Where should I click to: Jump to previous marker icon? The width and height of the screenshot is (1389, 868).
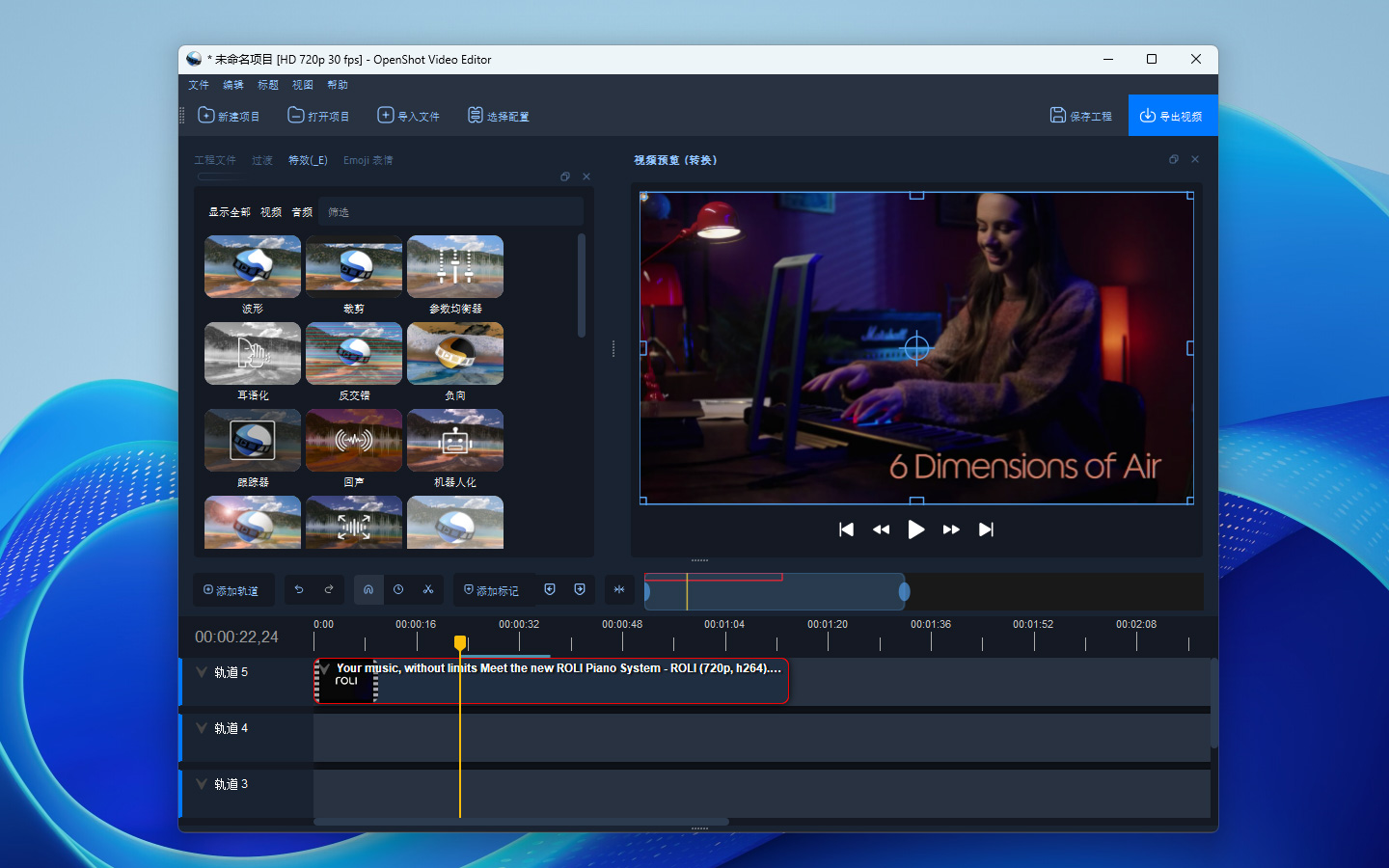[550, 589]
